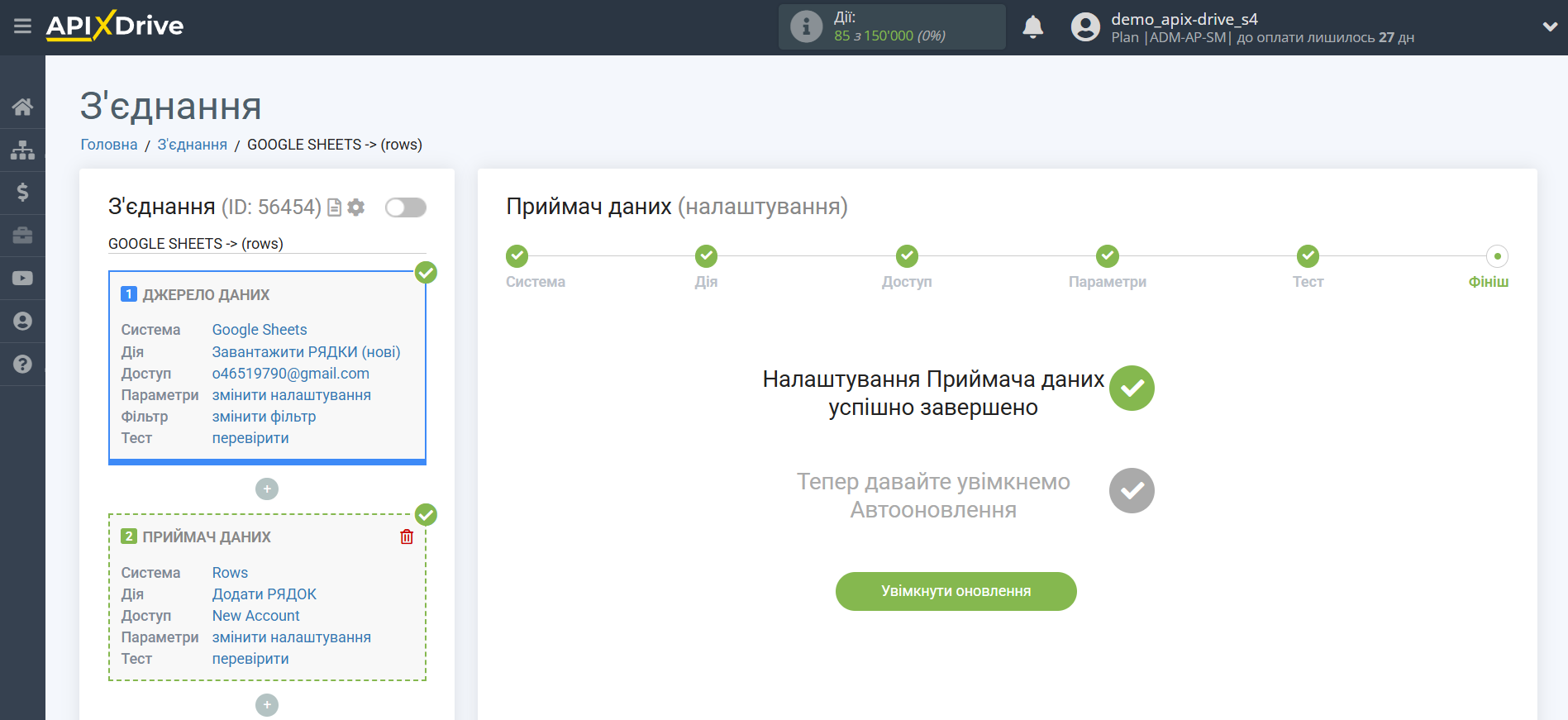Click the user avatar icon

click(x=1085, y=27)
